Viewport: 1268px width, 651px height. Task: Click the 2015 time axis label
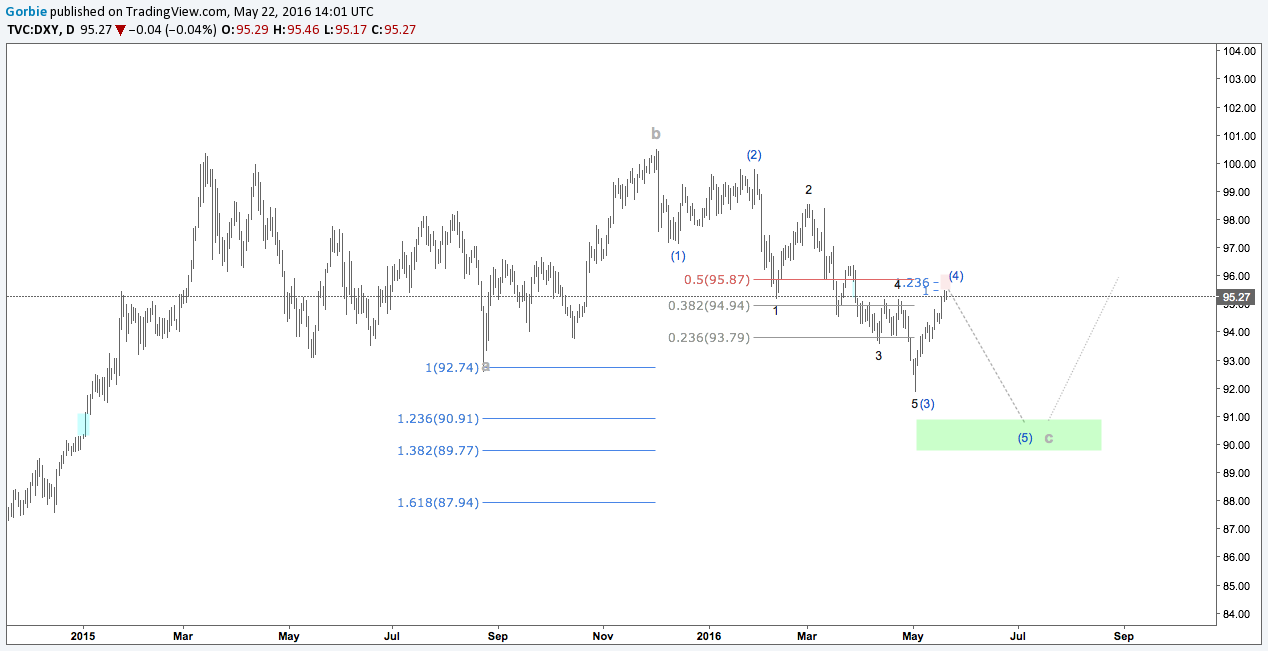click(x=84, y=635)
